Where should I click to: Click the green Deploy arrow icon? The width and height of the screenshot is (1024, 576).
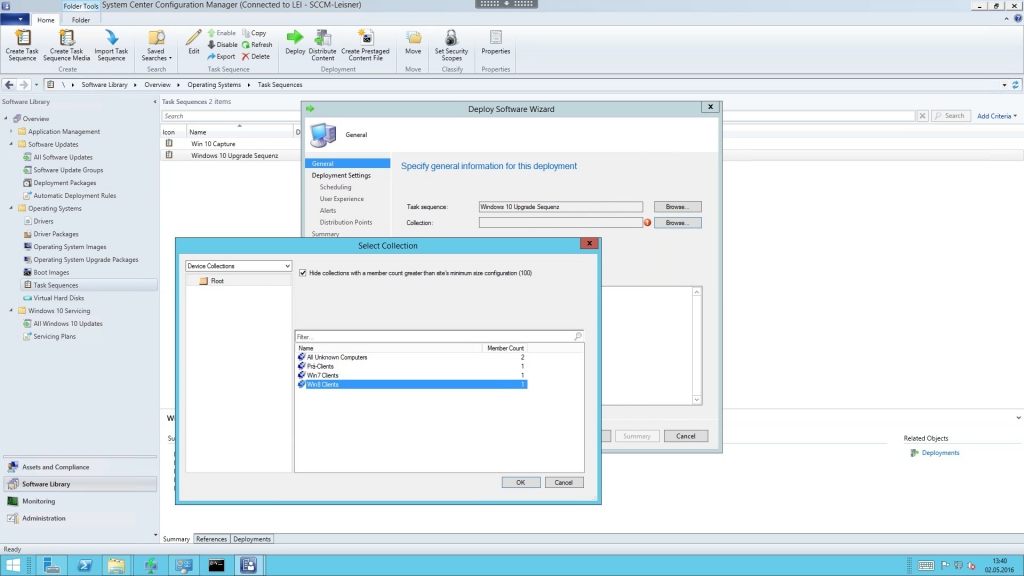click(x=295, y=37)
